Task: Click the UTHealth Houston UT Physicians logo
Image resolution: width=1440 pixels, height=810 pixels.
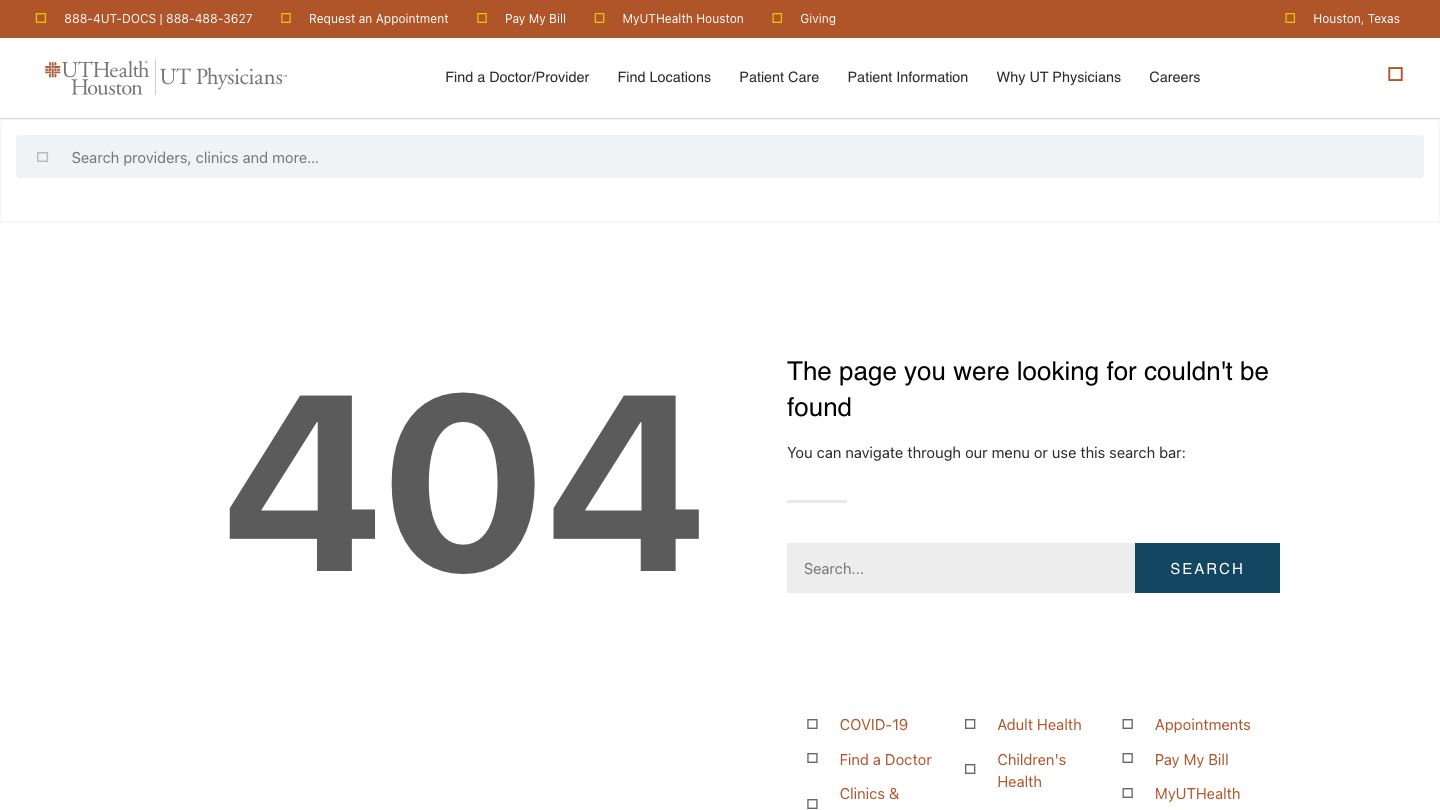Action: click(165, 76)
